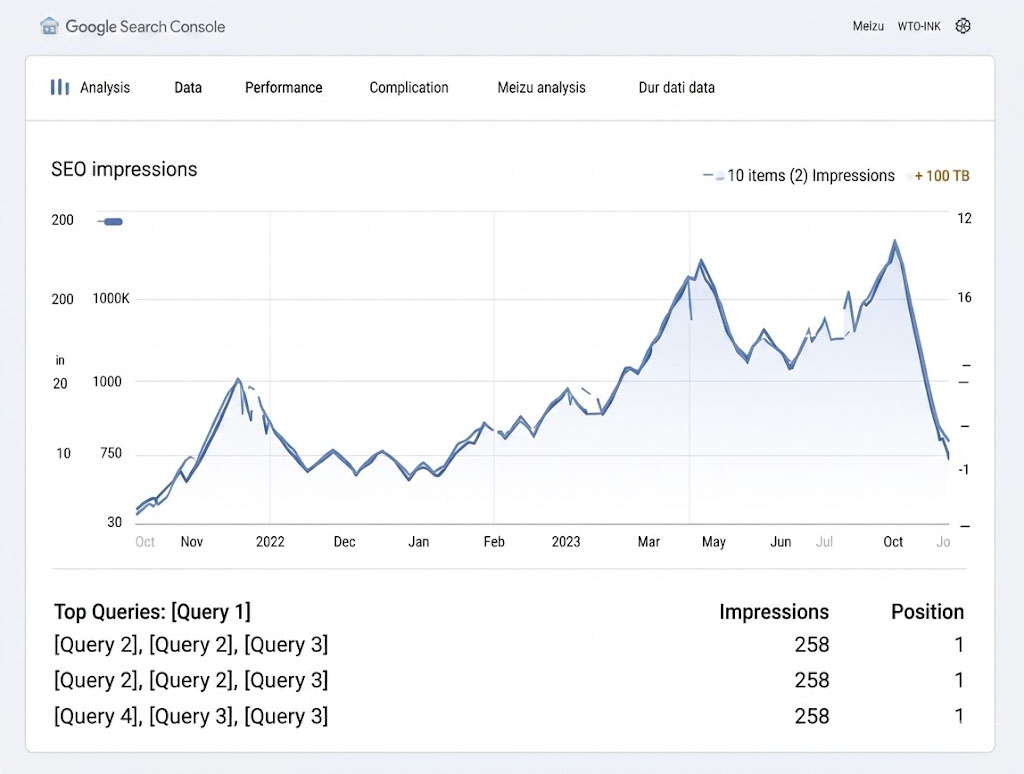Click the 750 y-axis value
1024x774 pixels.
111,453
